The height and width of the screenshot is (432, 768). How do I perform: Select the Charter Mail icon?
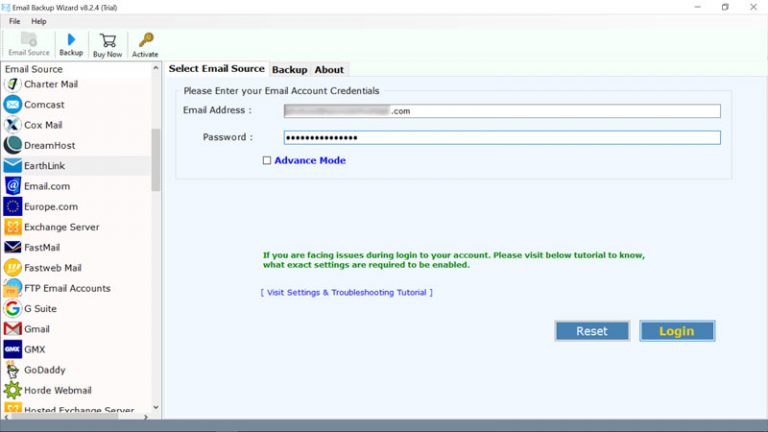[x=12, y=84]
